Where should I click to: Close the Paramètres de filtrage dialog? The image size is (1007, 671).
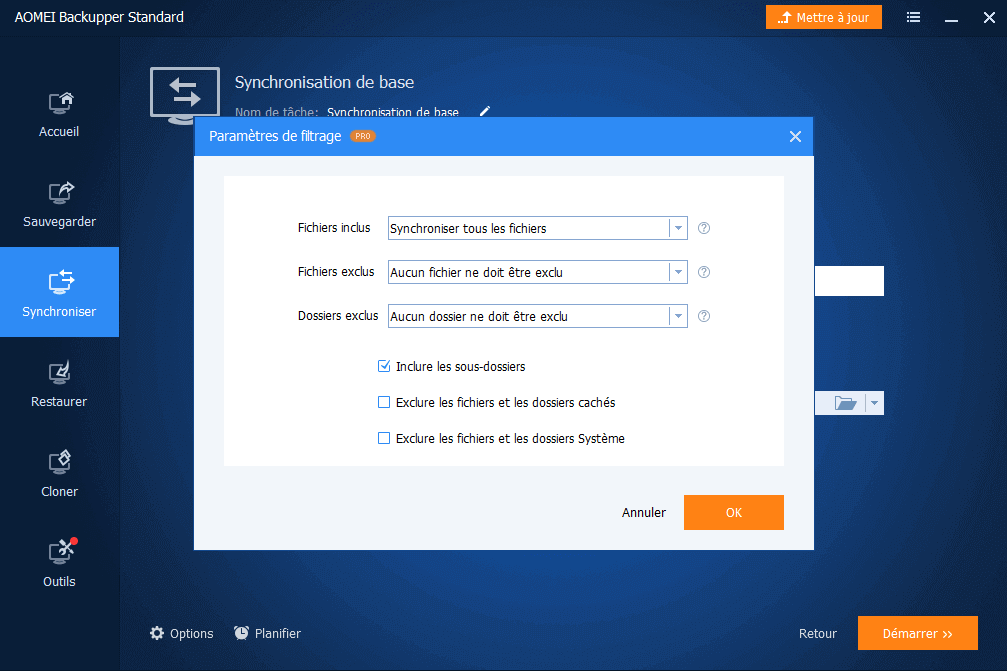[x=795, y=136]
